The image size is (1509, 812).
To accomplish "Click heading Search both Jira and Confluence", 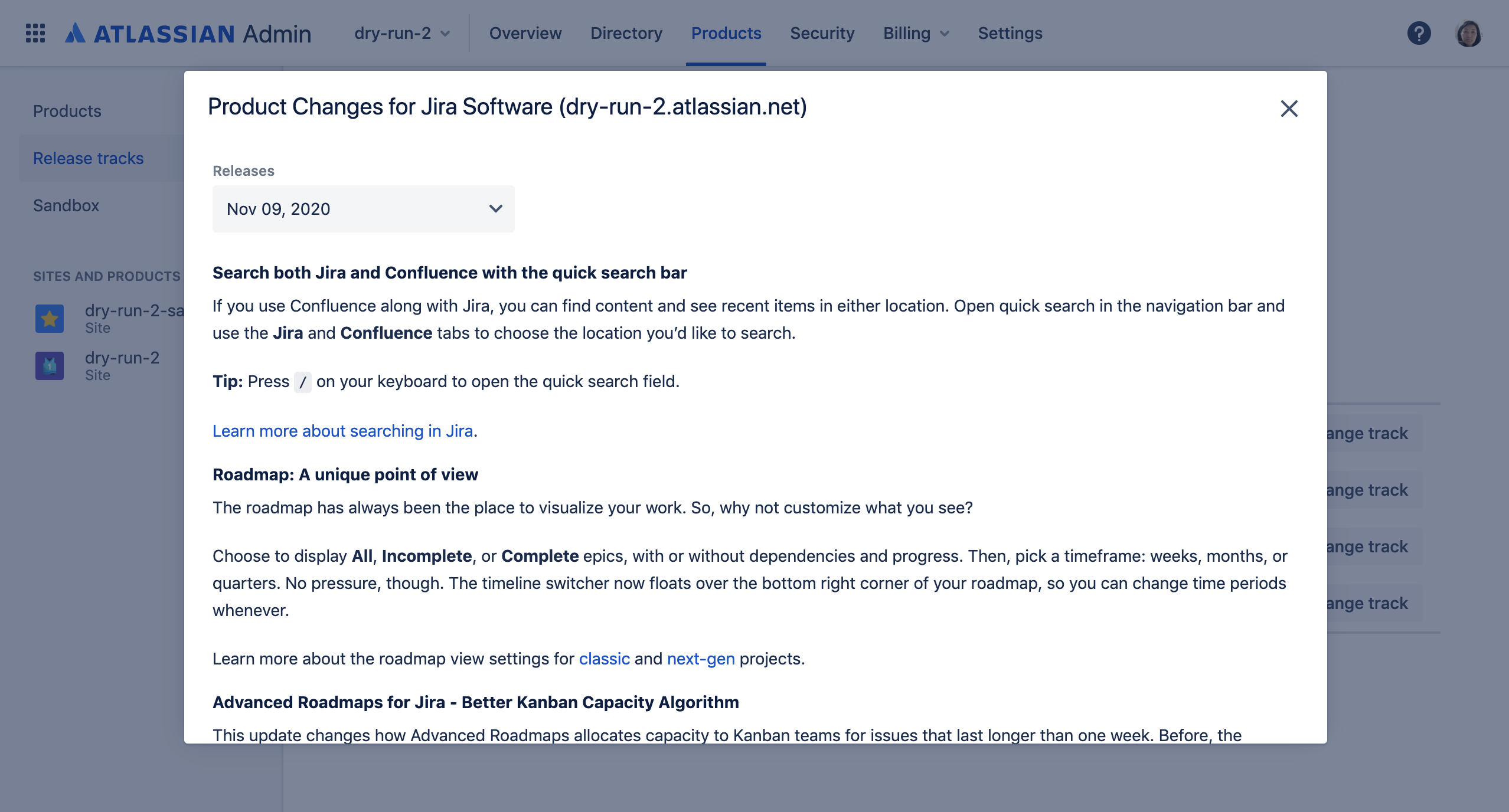I will 450,273.
